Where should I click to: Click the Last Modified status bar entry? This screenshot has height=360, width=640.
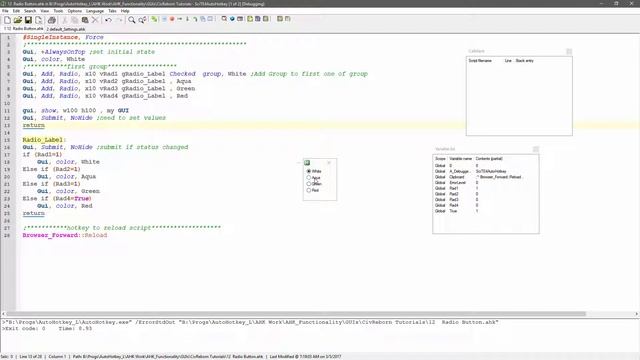click(305, 357)
